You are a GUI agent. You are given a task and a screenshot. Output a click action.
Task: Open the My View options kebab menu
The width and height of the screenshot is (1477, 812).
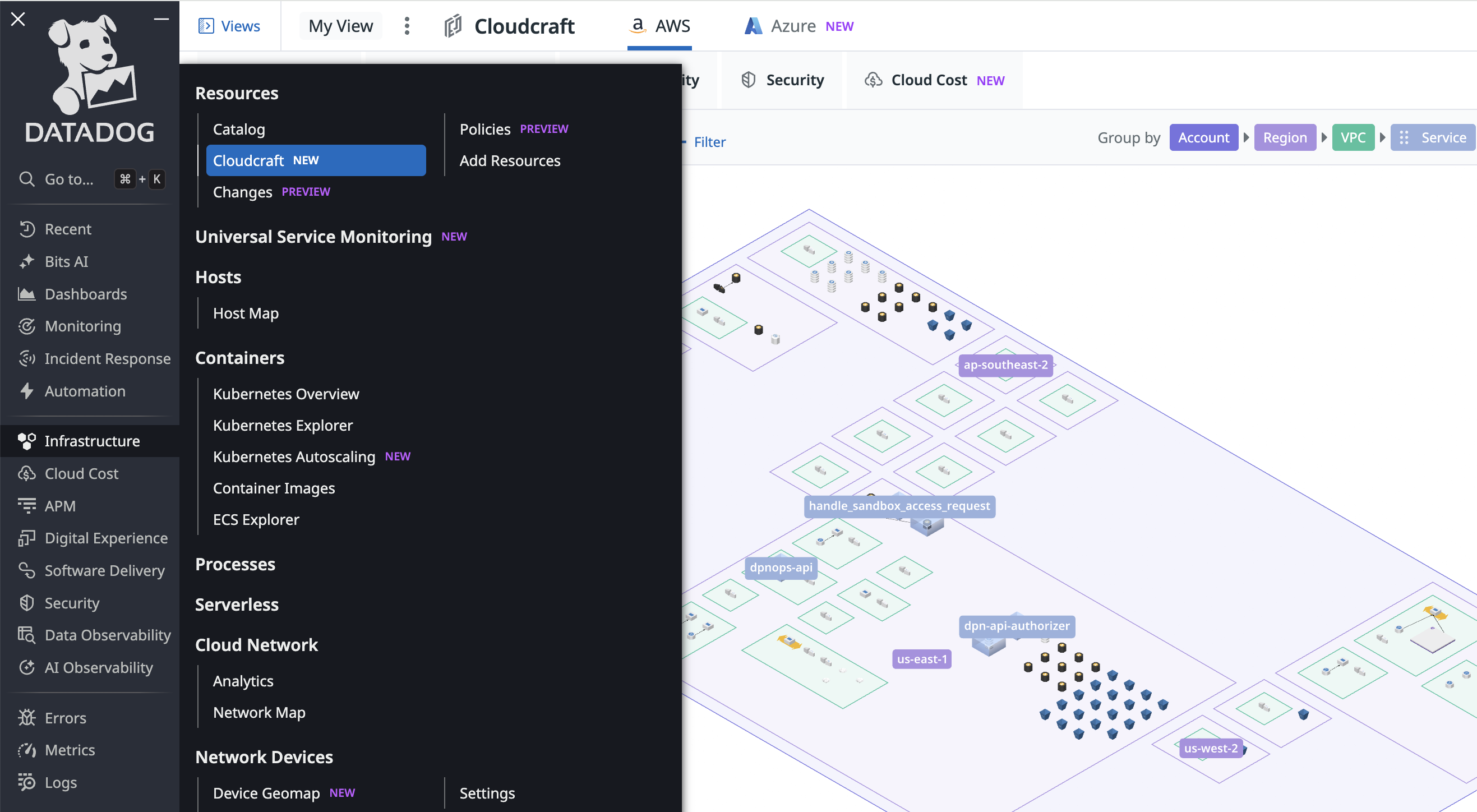407,26
